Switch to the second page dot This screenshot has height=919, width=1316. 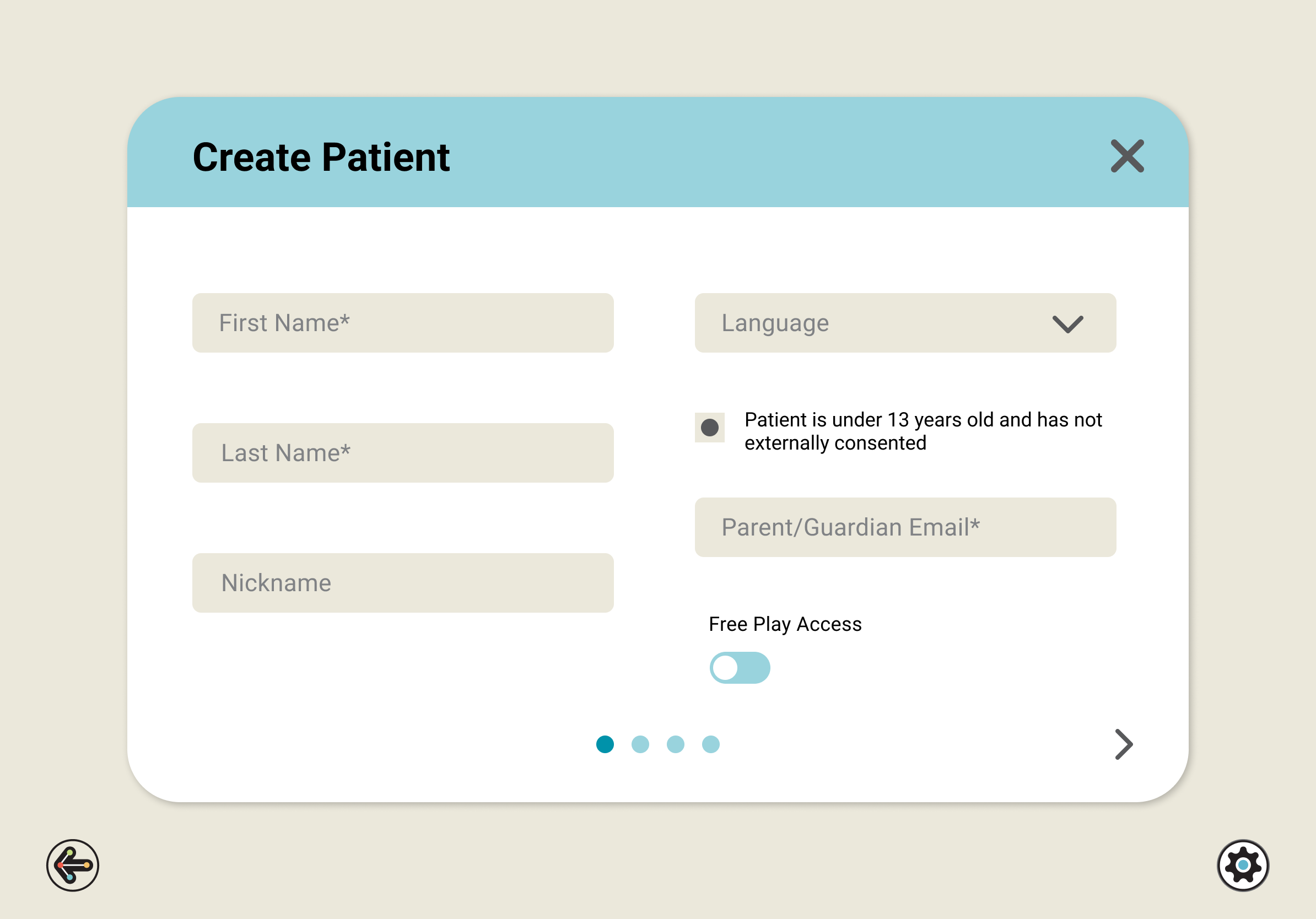pyautogui.click(x=640, y=744)
